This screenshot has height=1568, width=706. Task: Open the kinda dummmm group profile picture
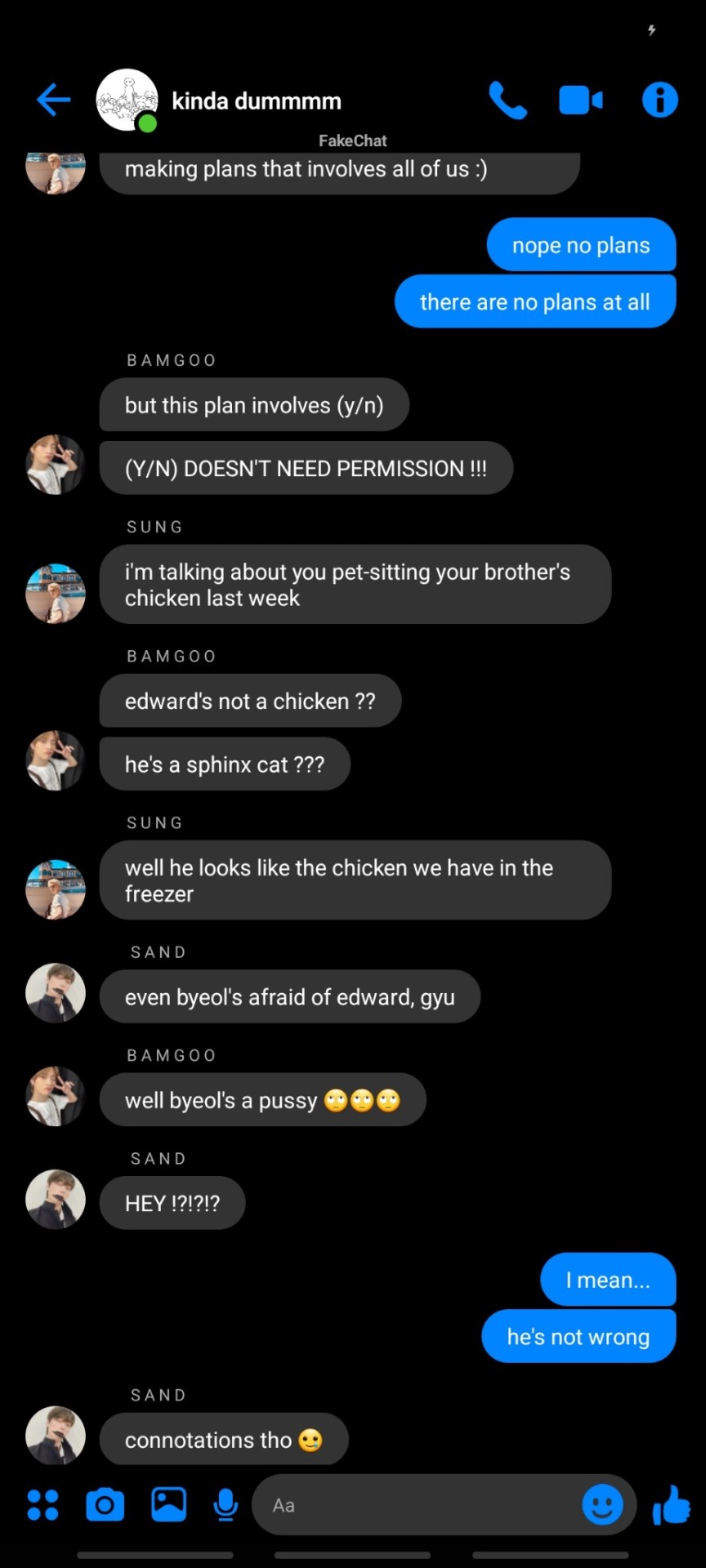pos(127,100)
